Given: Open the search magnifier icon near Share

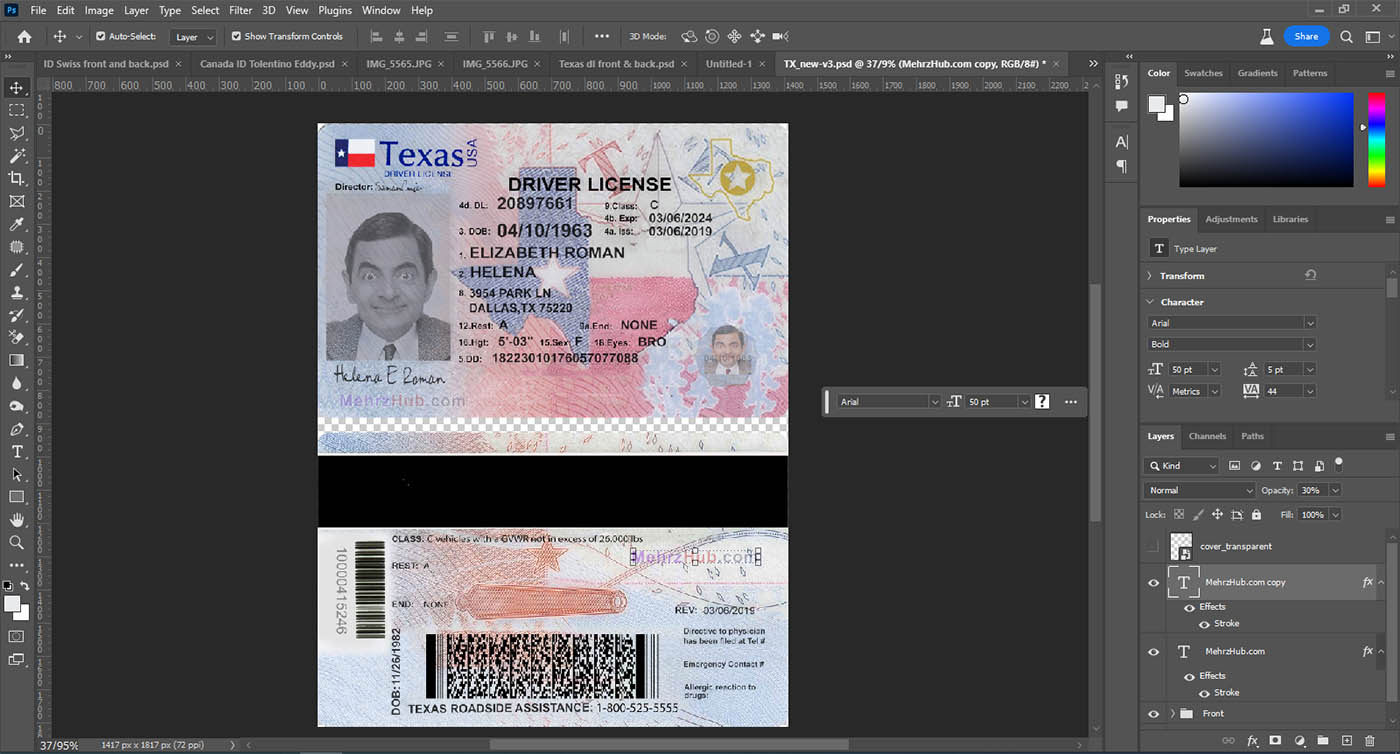Looking at the screenshot, I should click(1346, 36).
